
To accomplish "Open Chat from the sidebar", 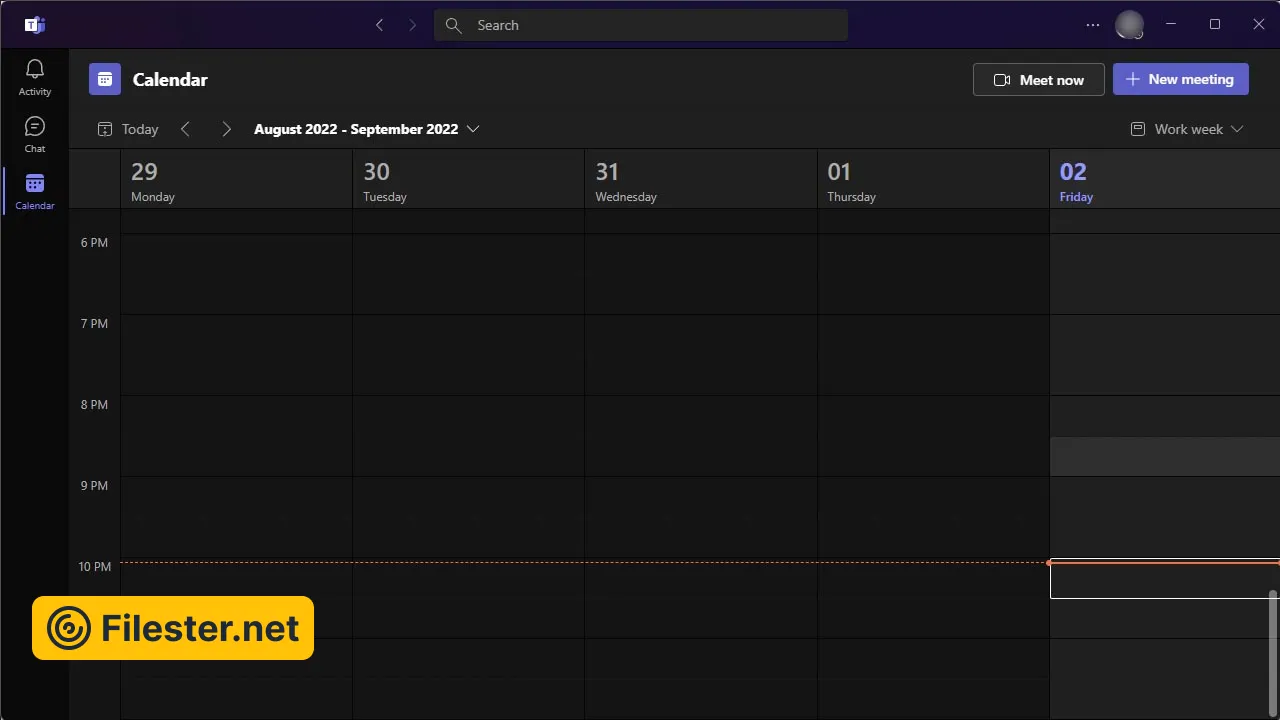I will 35,133.
